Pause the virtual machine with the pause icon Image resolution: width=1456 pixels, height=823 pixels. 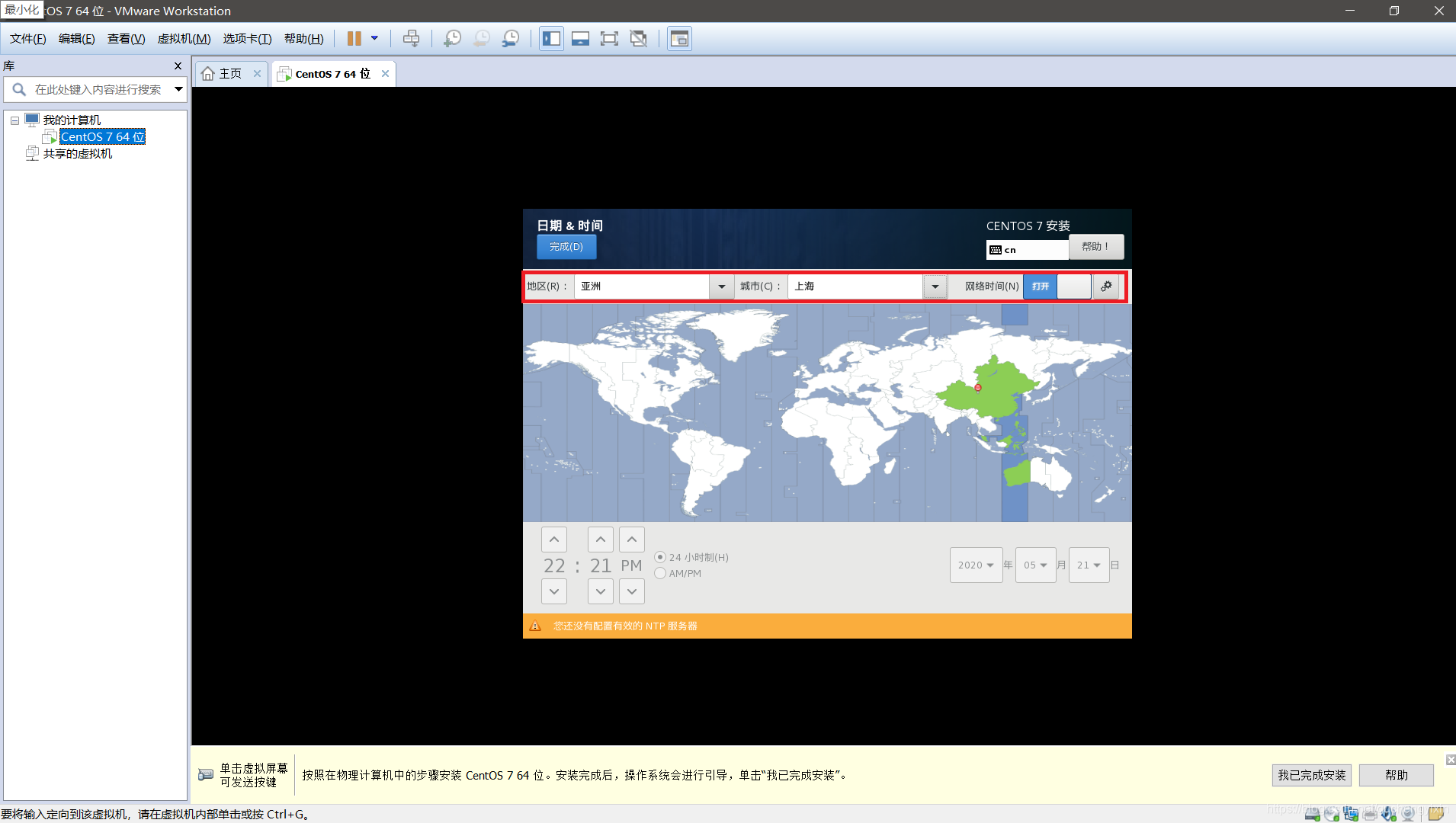coord(354,38)
